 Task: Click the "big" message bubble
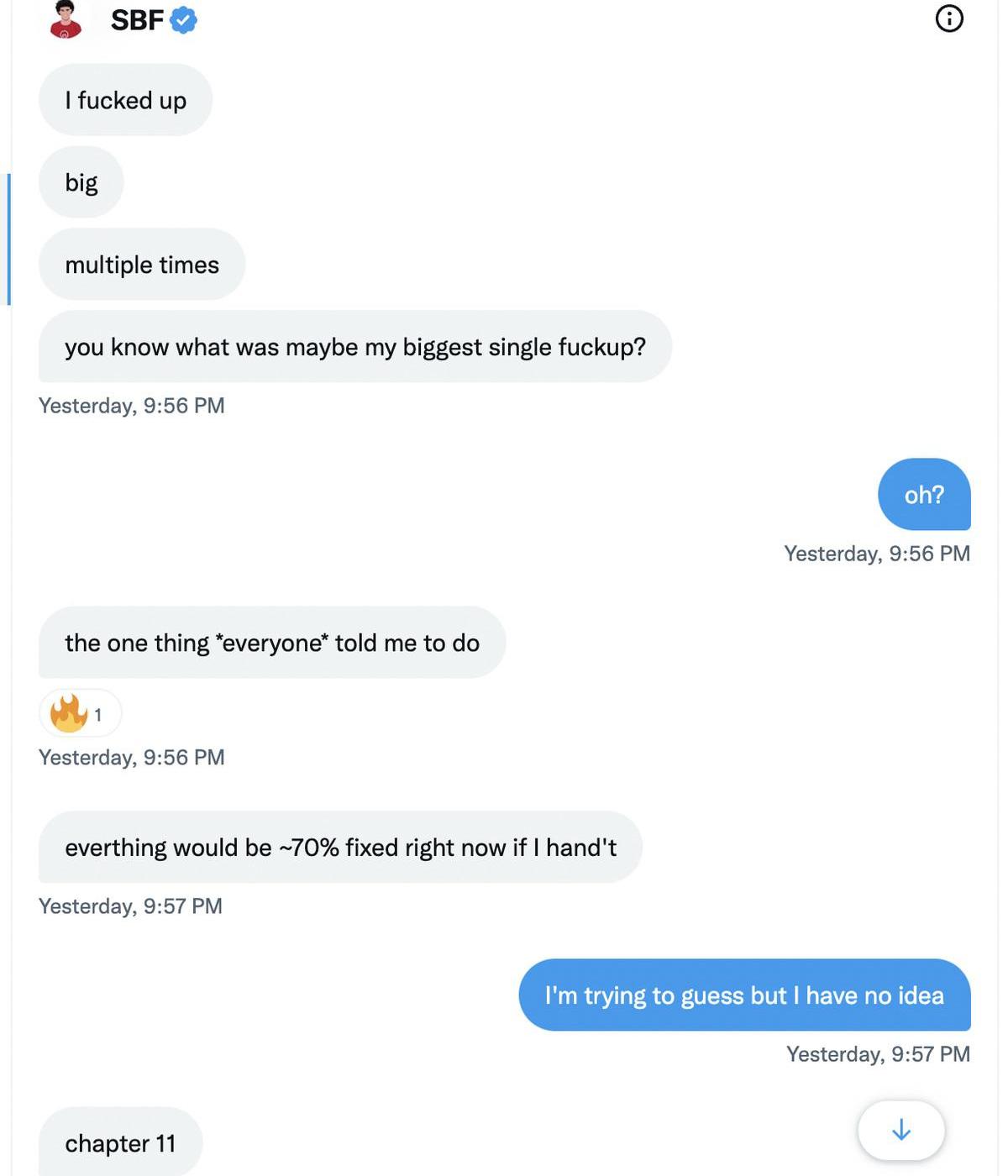pyautogui.click(x=81, y=182)
